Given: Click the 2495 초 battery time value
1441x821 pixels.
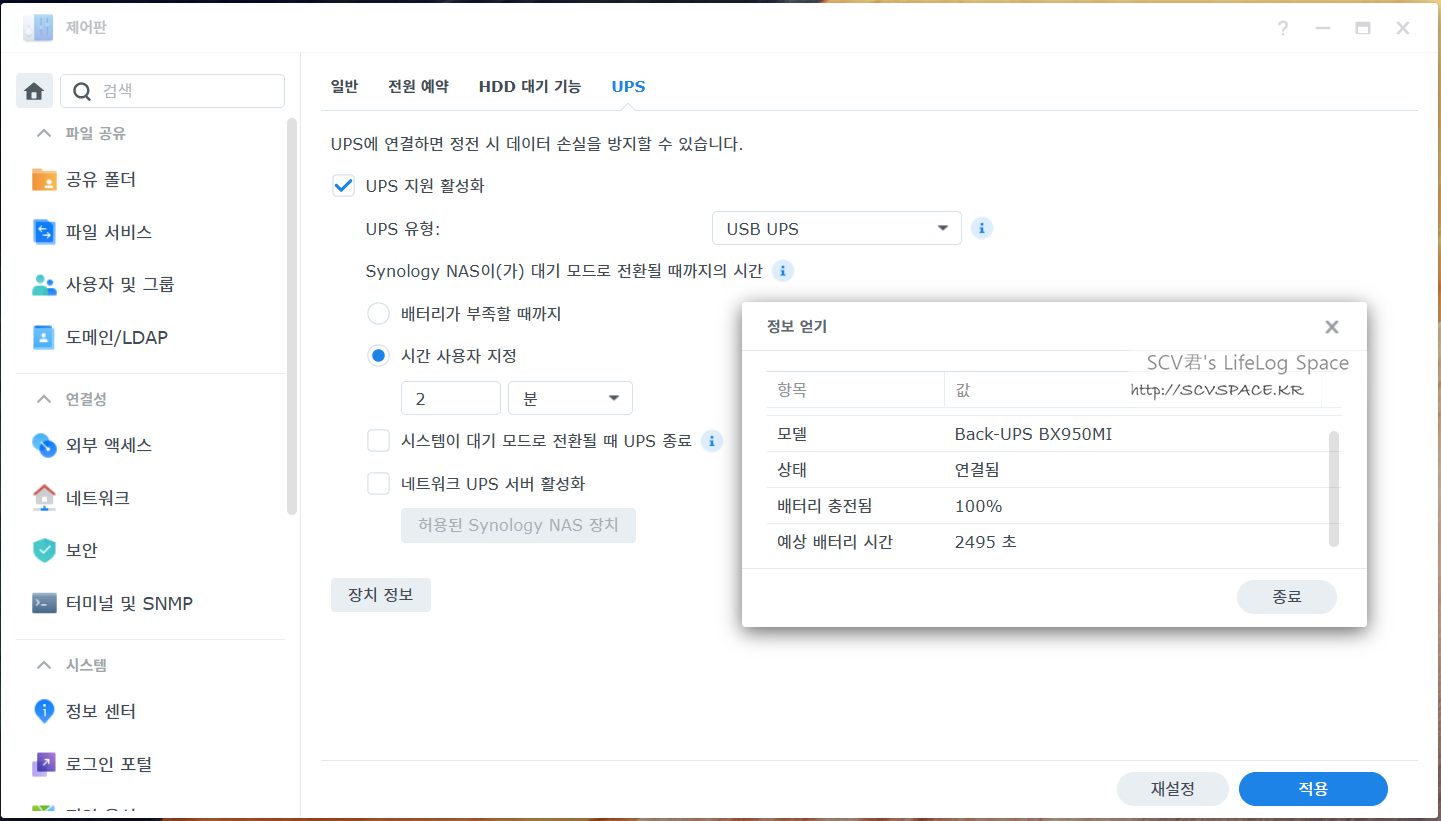Looking at the screenshot, I should 986,542.
